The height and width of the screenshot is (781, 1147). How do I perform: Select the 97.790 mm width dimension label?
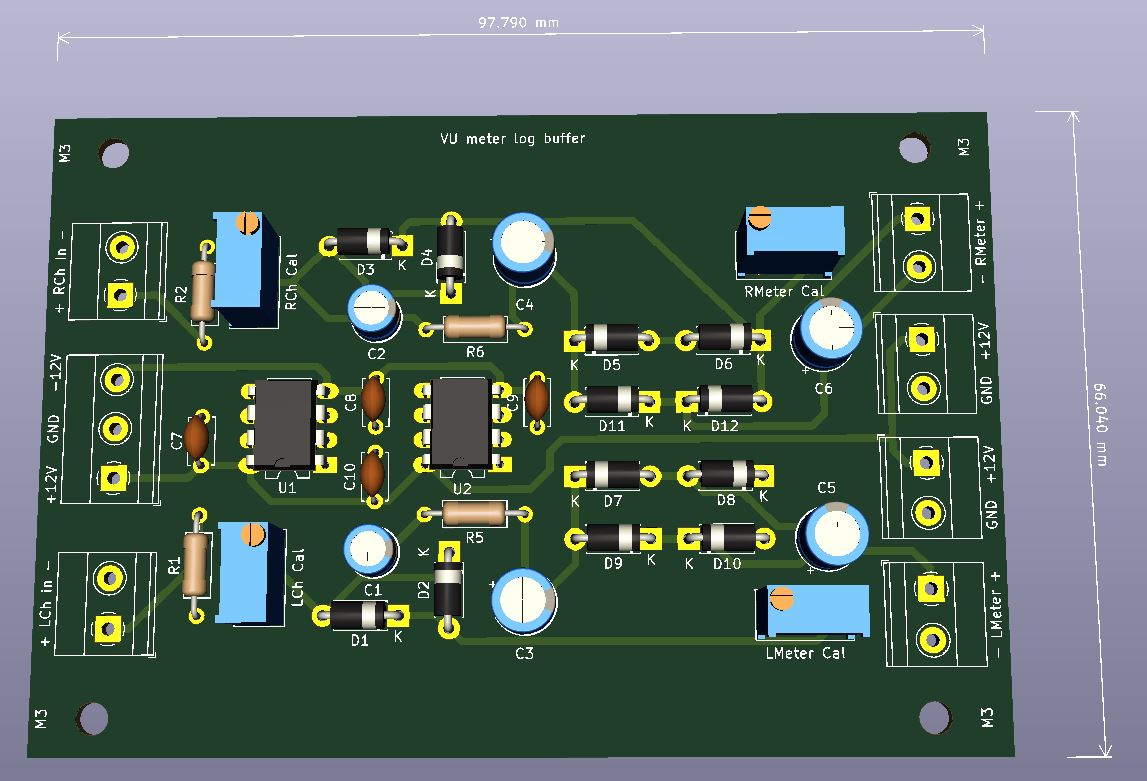[x=518, y=23]
